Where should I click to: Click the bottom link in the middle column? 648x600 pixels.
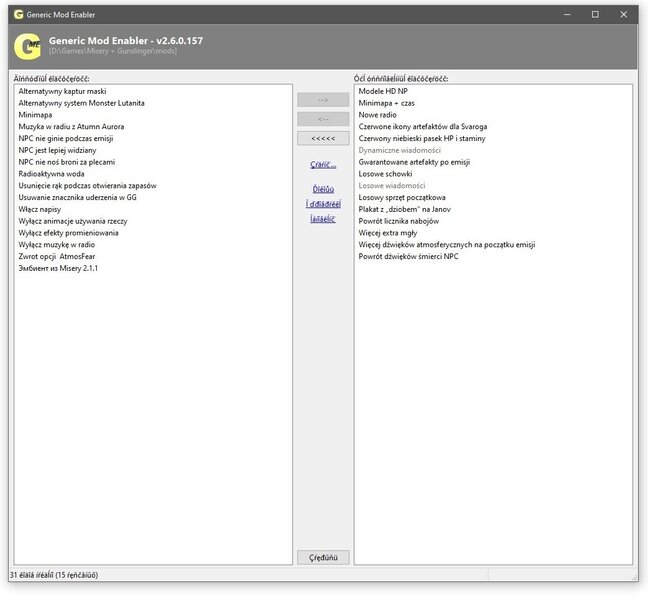click(x=323, y=218)
